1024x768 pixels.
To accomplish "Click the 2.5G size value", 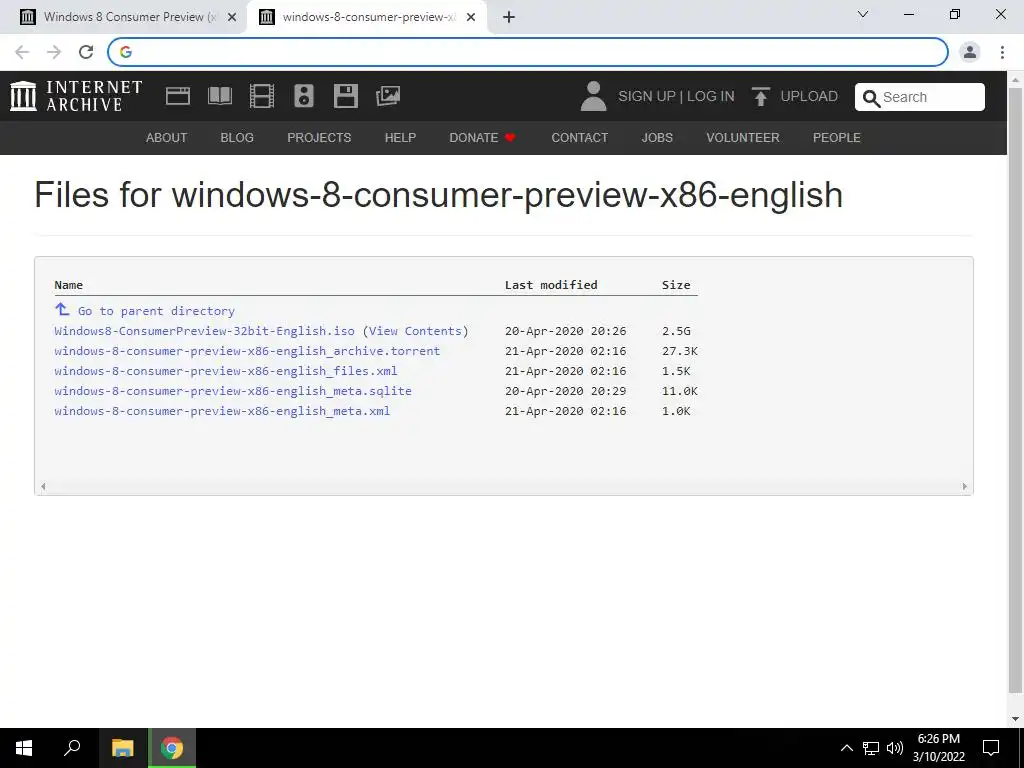I will click(676, 331).
